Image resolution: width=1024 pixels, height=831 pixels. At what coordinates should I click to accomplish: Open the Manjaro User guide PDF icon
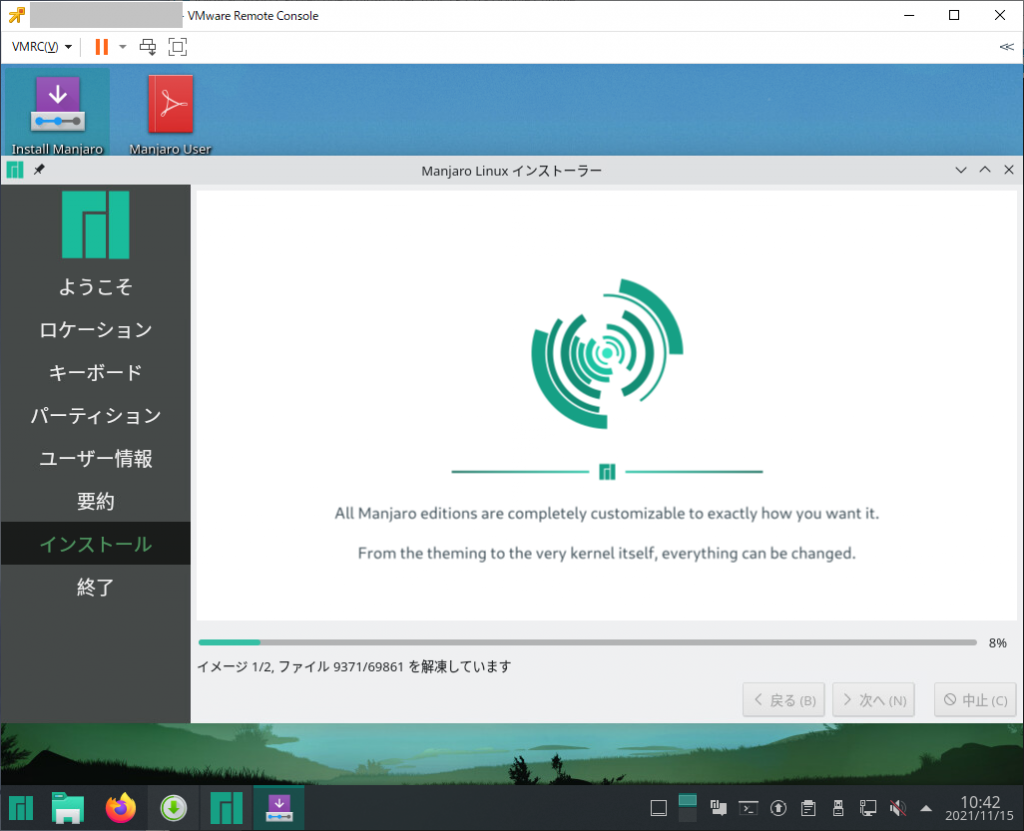[170, 114]
